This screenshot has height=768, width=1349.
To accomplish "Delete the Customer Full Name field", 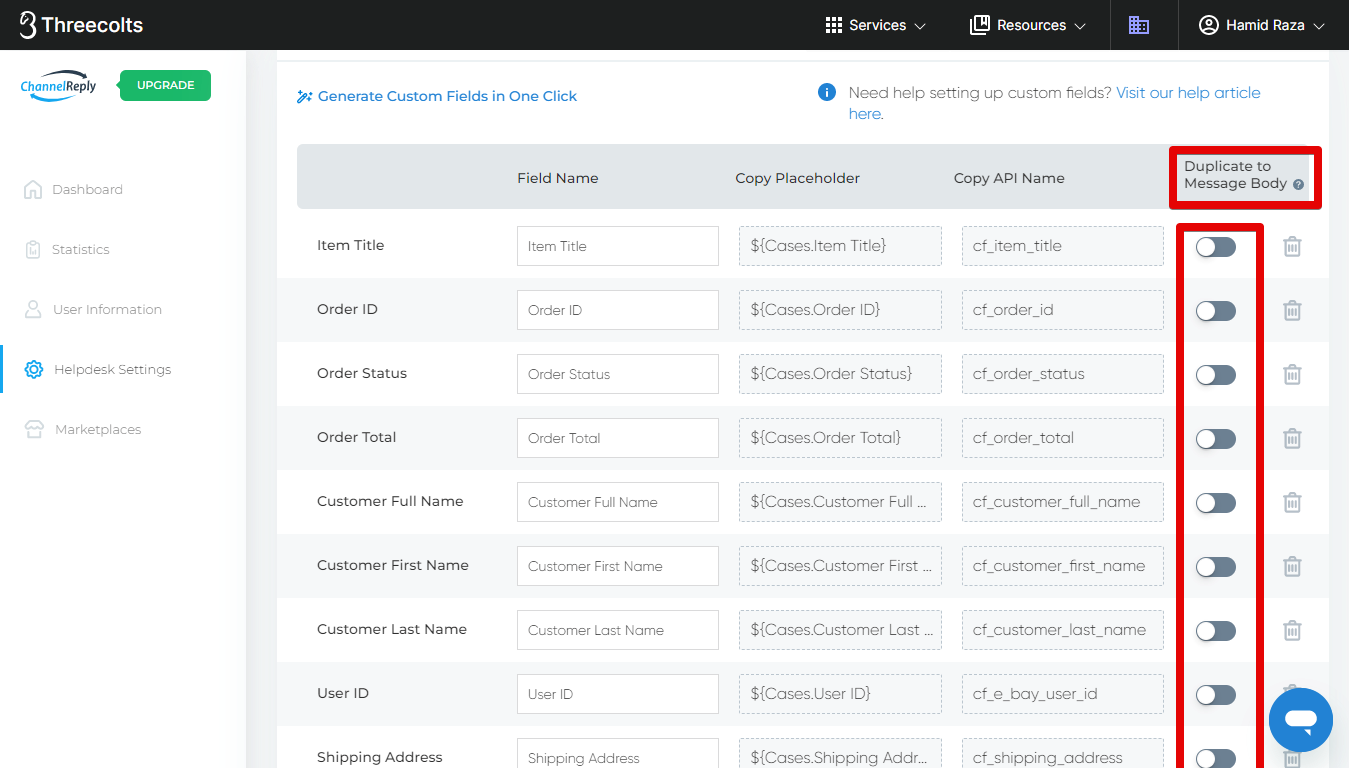I will click(1292, 502).
